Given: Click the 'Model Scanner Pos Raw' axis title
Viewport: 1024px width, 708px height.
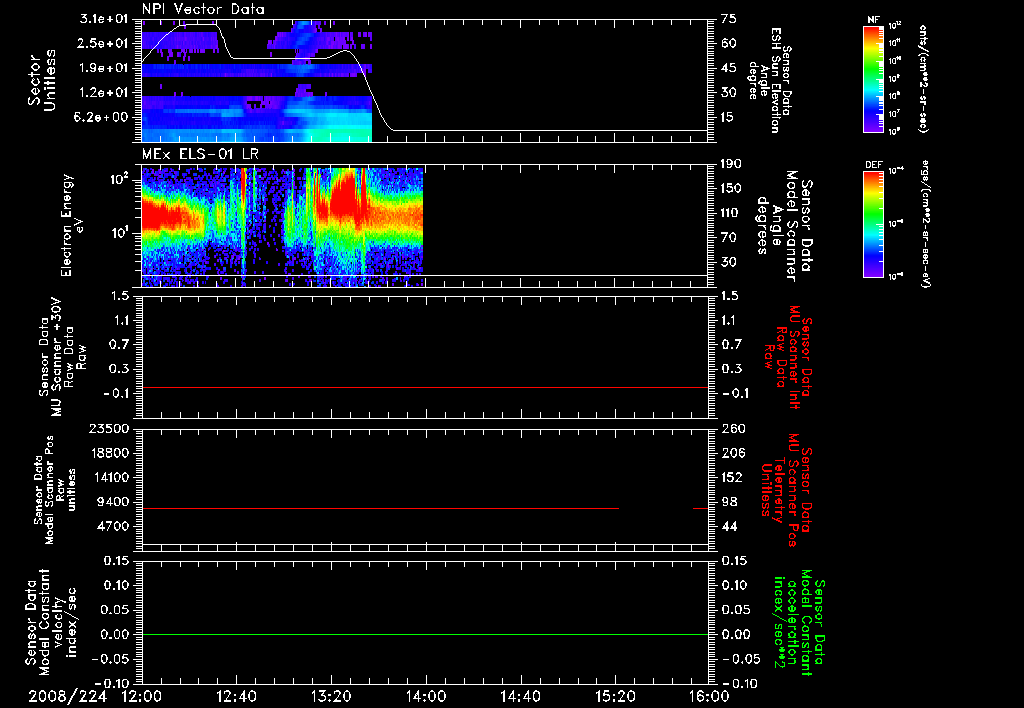Looking at the screenshot, I should 55,490.
